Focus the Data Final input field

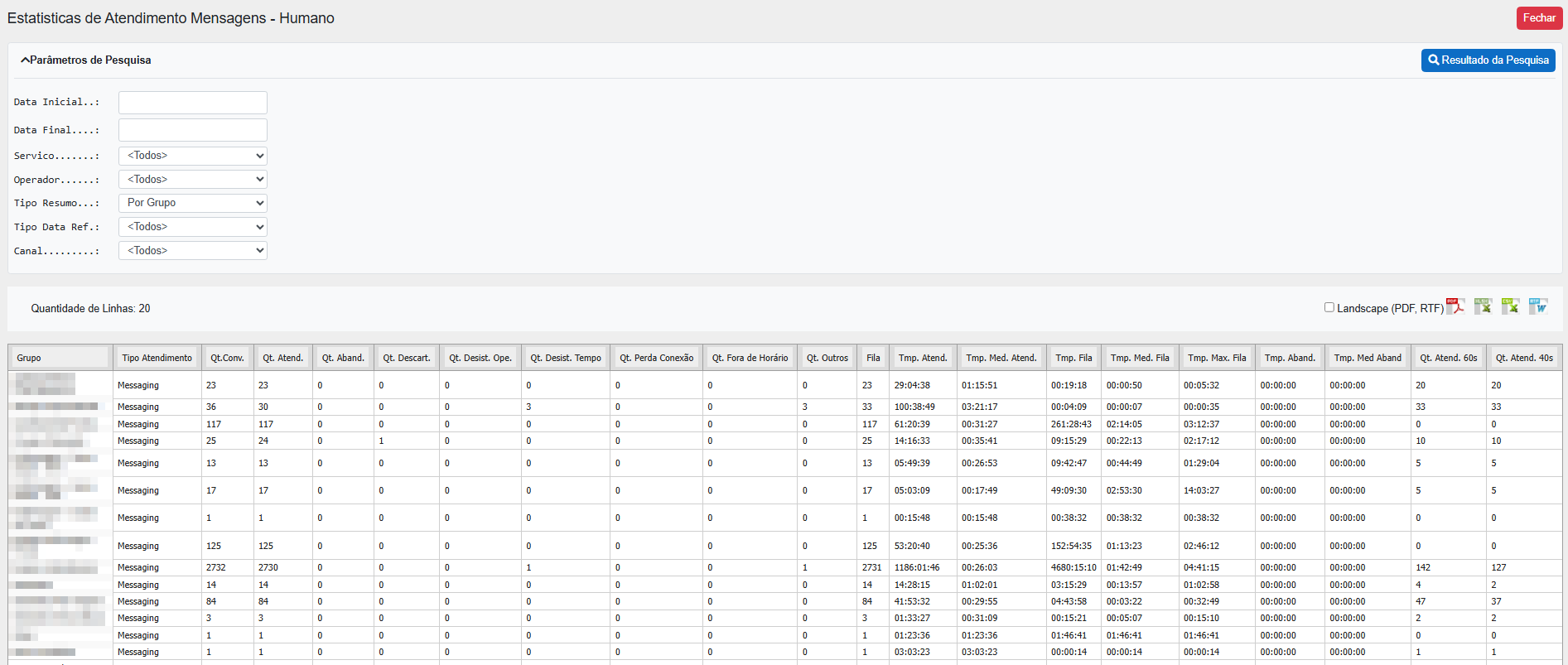pyautogui.click(x=192, y=130)
